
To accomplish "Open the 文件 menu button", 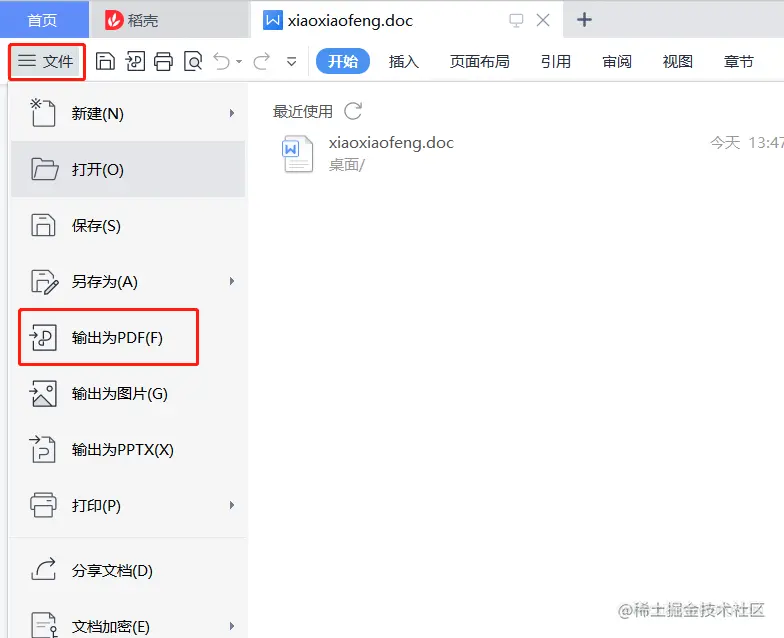I will coord(46,62).
